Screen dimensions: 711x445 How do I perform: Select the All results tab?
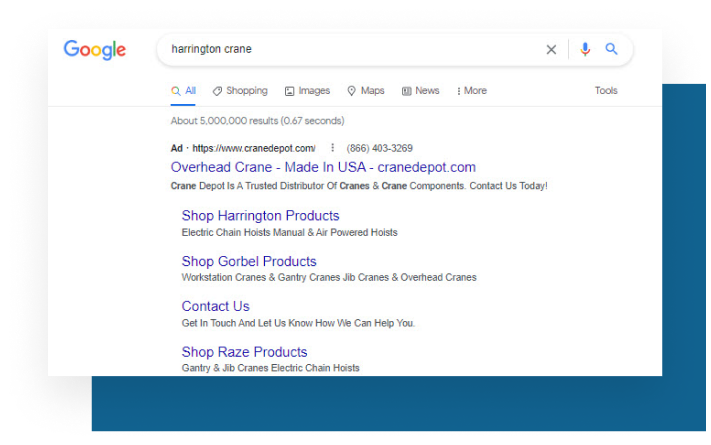[x=183, y=91]
